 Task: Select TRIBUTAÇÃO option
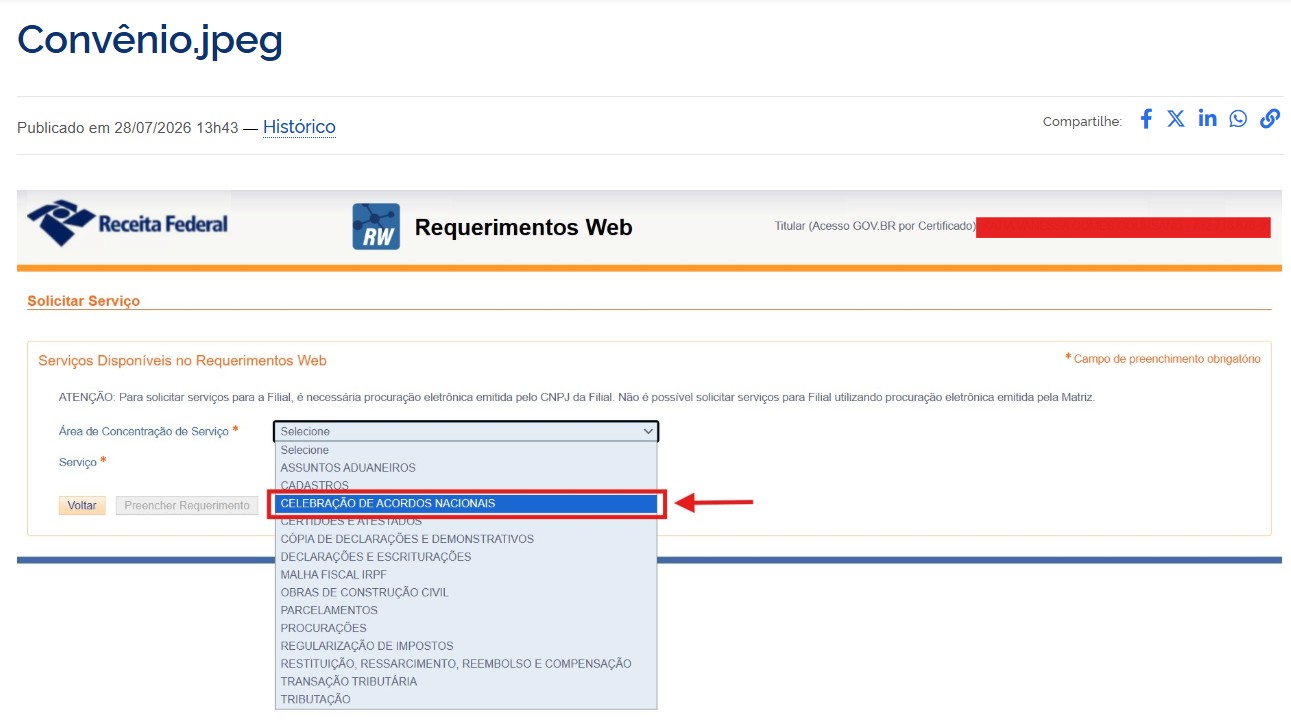[x=466, y=699]
